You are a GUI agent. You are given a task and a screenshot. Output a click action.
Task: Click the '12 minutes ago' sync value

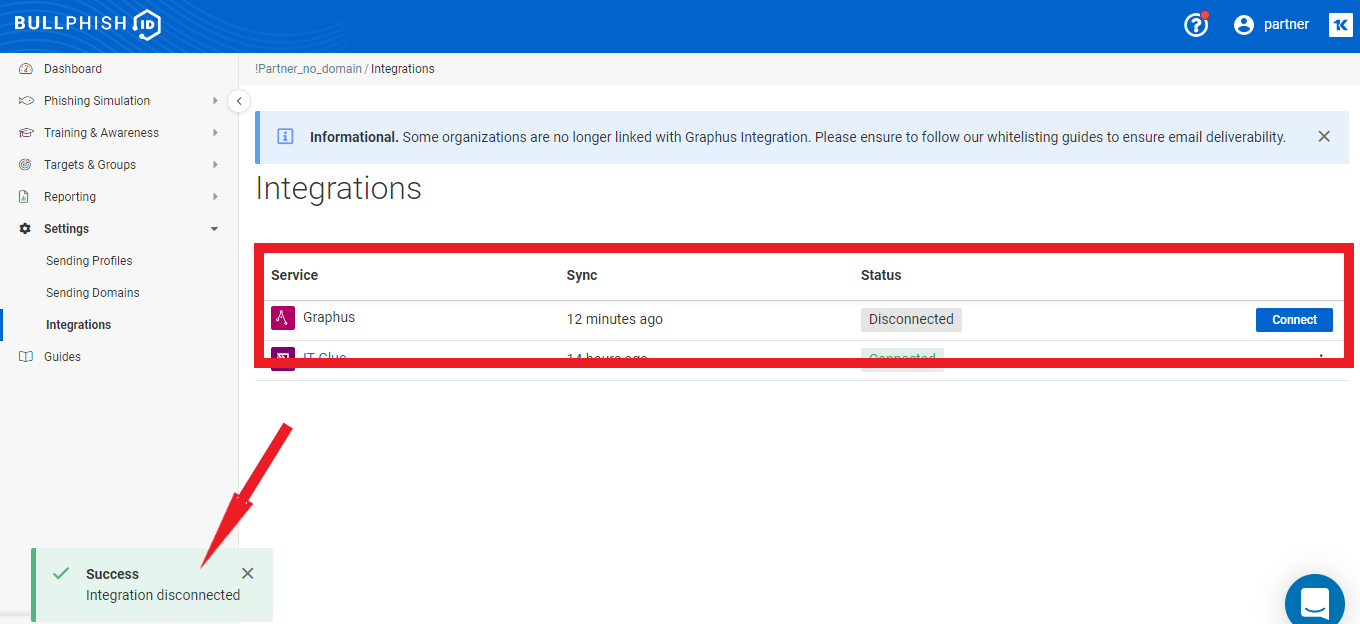(615, 319)
